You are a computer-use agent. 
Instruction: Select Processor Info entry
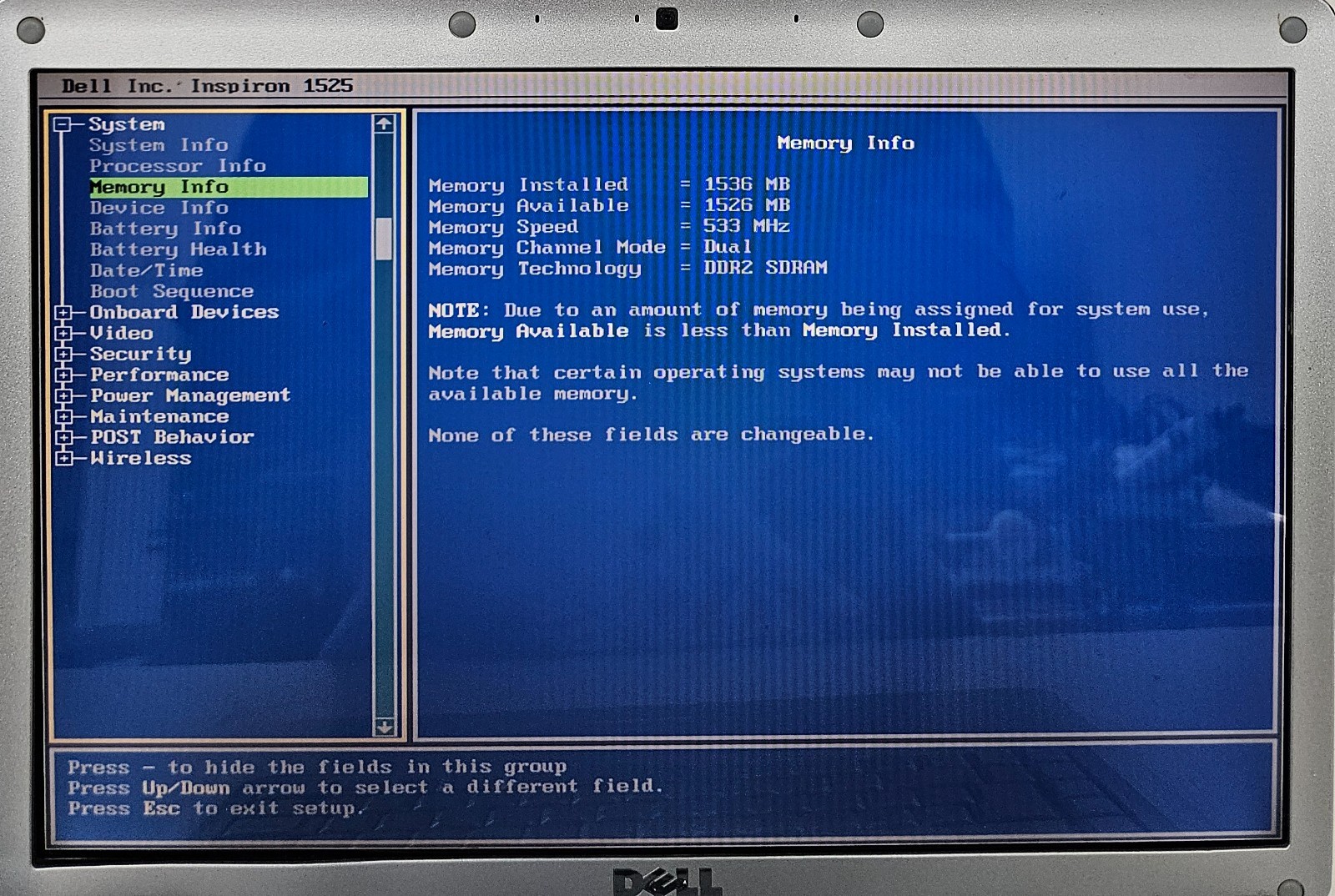pos(178,166)
